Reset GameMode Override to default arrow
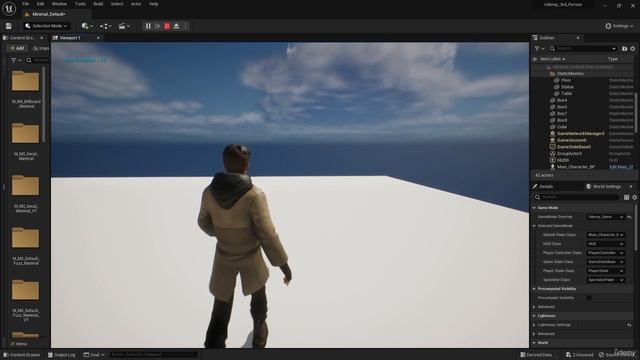This screenshot has width=640, height=360. point(629,217)
